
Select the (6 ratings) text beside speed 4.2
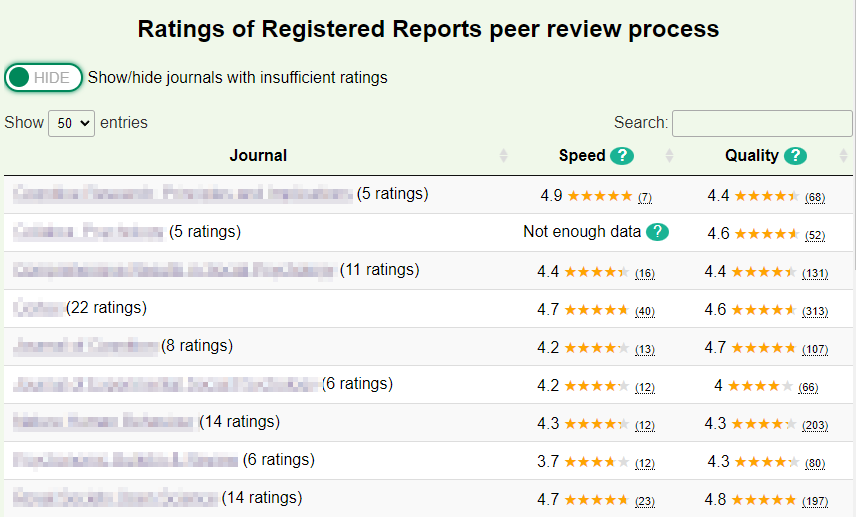tap(358, 384)
